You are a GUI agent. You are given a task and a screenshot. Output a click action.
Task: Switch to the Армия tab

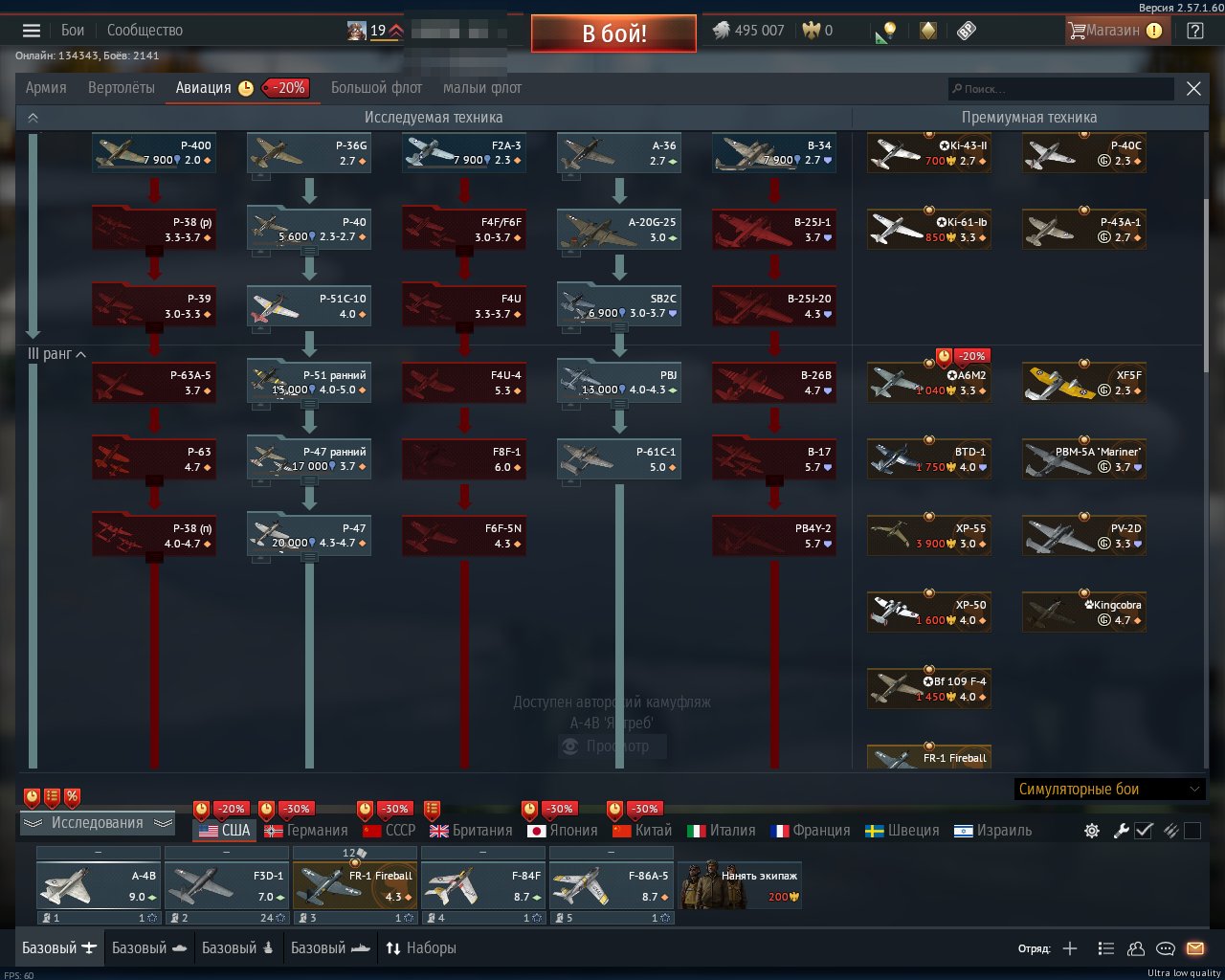pyautogui.click(x=46, y=88)
